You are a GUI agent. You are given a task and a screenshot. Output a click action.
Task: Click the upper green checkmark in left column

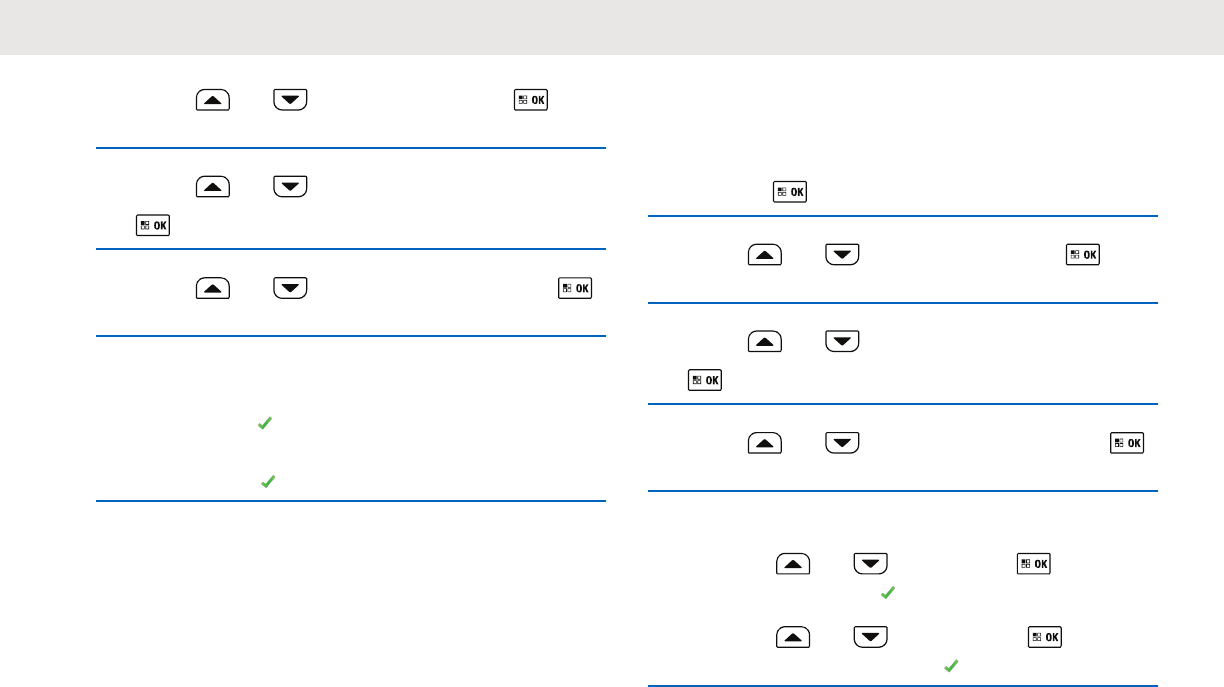(265, 424)
